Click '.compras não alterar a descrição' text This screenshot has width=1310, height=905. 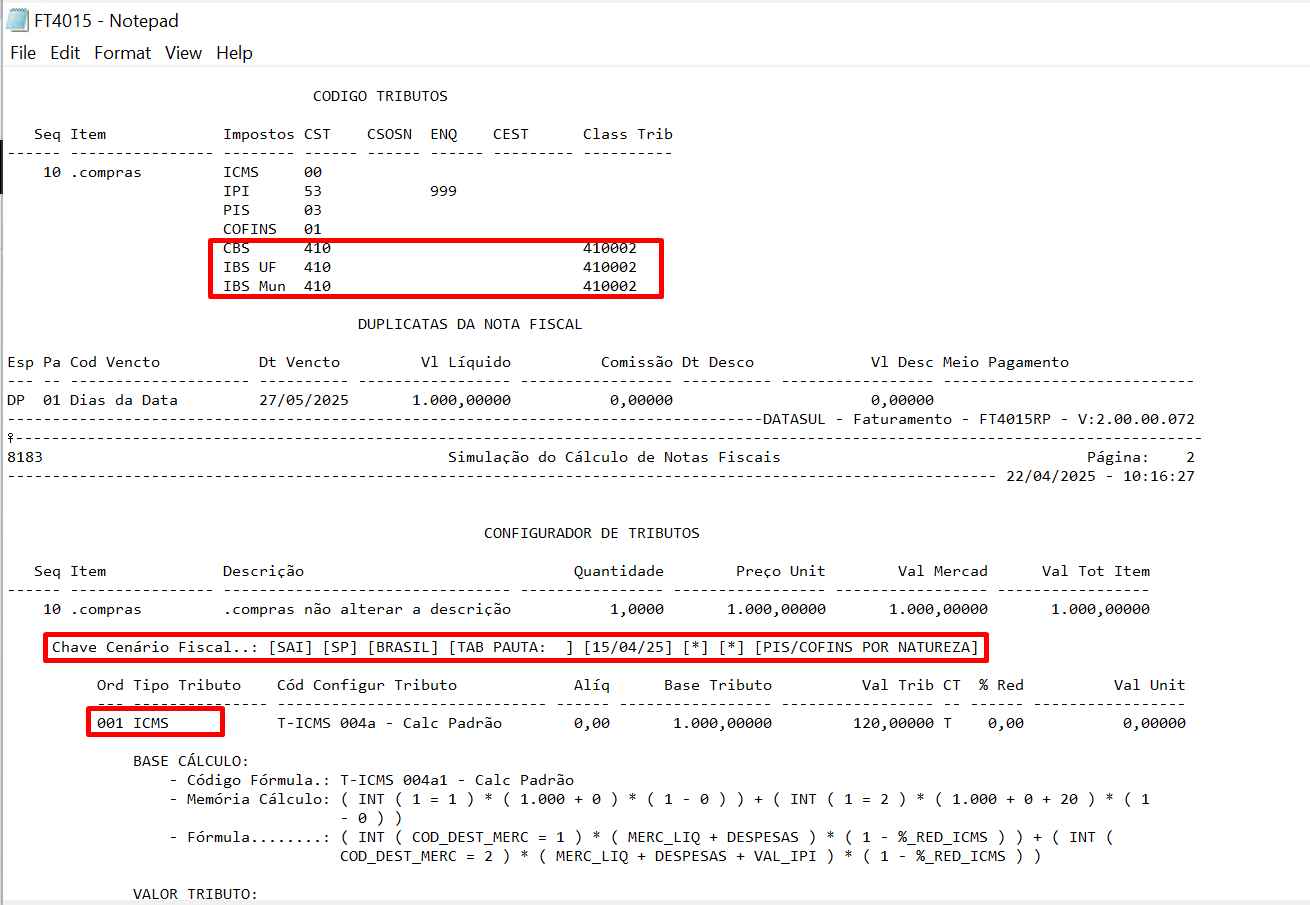point(367,609)
